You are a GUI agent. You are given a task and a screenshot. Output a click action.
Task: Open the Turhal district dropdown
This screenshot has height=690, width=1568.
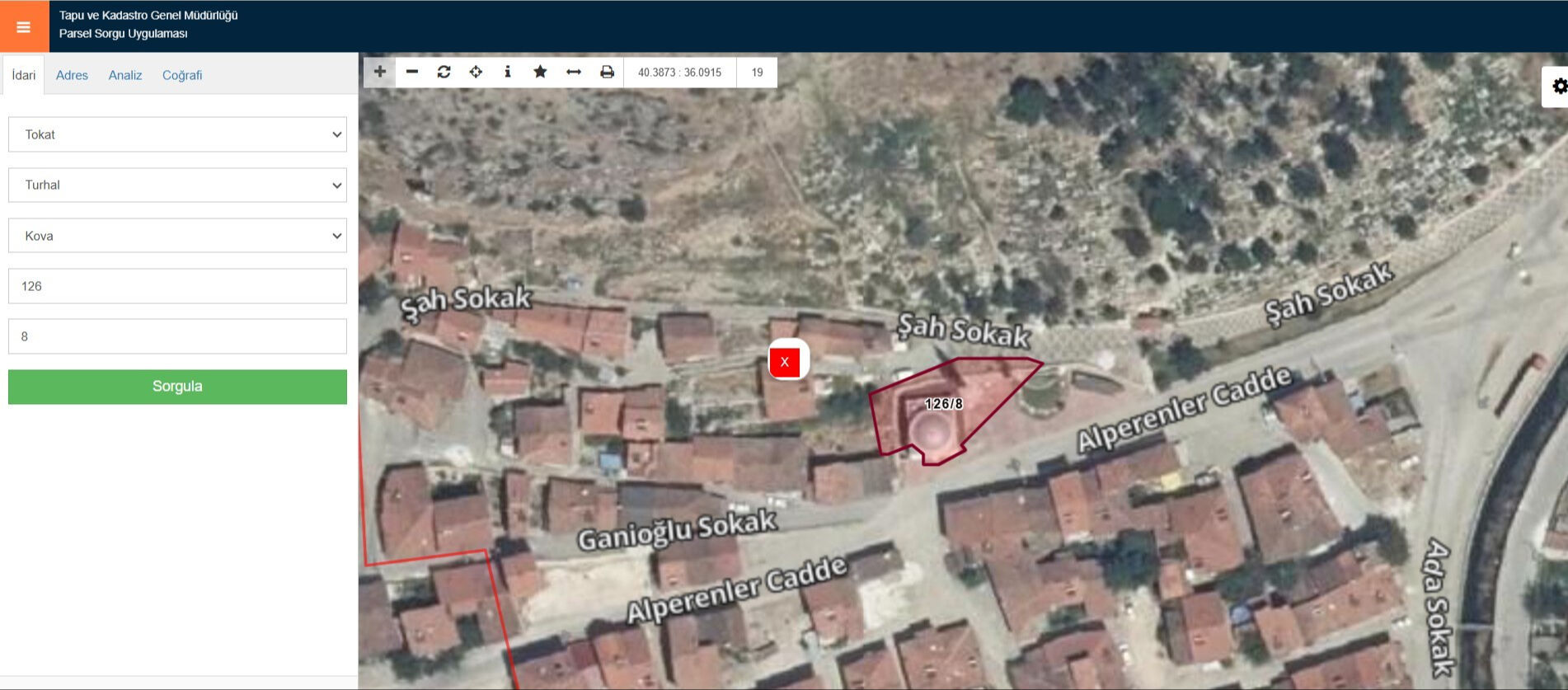coord(177,185)
